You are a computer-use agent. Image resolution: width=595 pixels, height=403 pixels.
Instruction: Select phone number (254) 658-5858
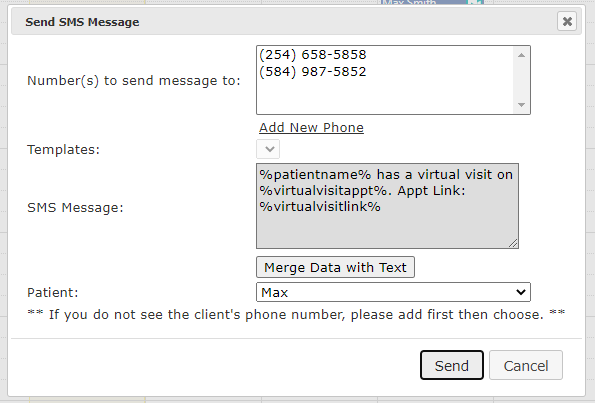[313, 55]
